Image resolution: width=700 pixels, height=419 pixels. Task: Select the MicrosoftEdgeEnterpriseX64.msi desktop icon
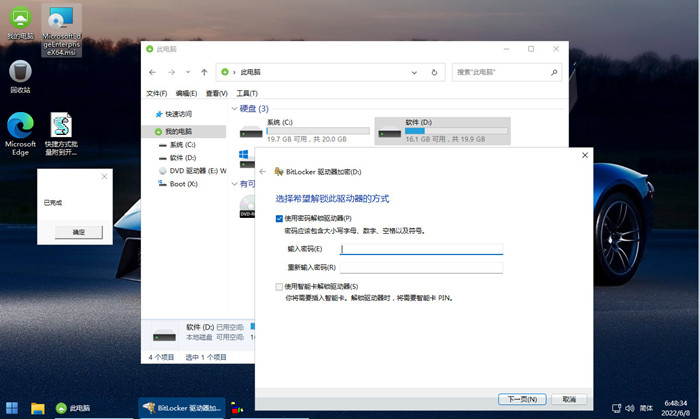click(x=61, y=31)
